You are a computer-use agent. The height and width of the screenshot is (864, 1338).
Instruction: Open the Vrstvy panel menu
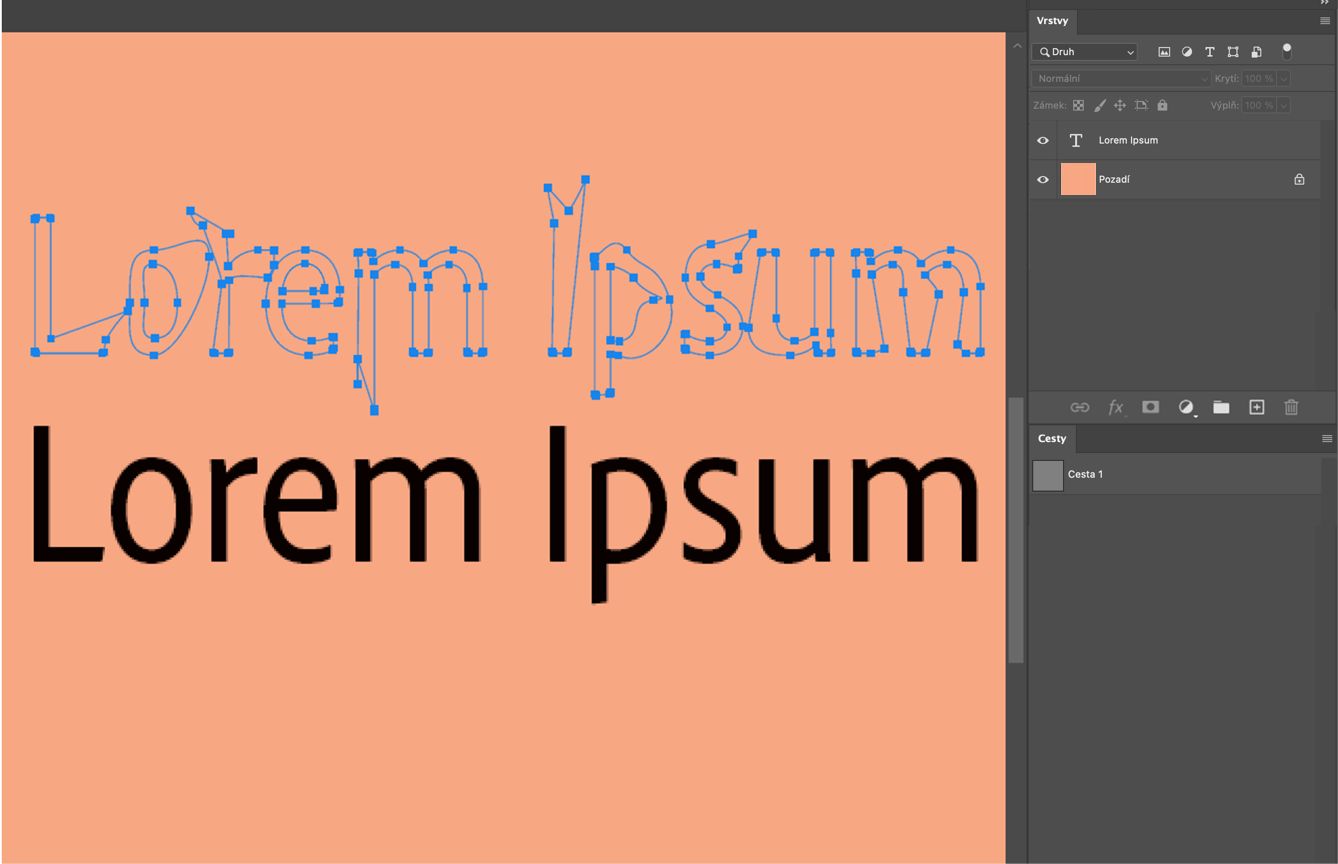1326,21
